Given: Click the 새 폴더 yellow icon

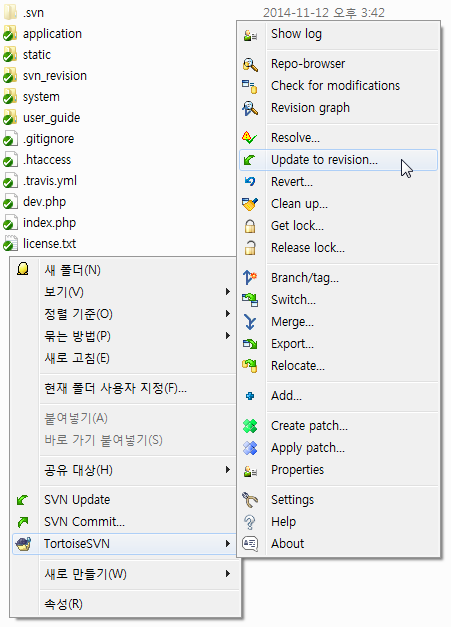Looking at the screenshot, I should point(23,270).
